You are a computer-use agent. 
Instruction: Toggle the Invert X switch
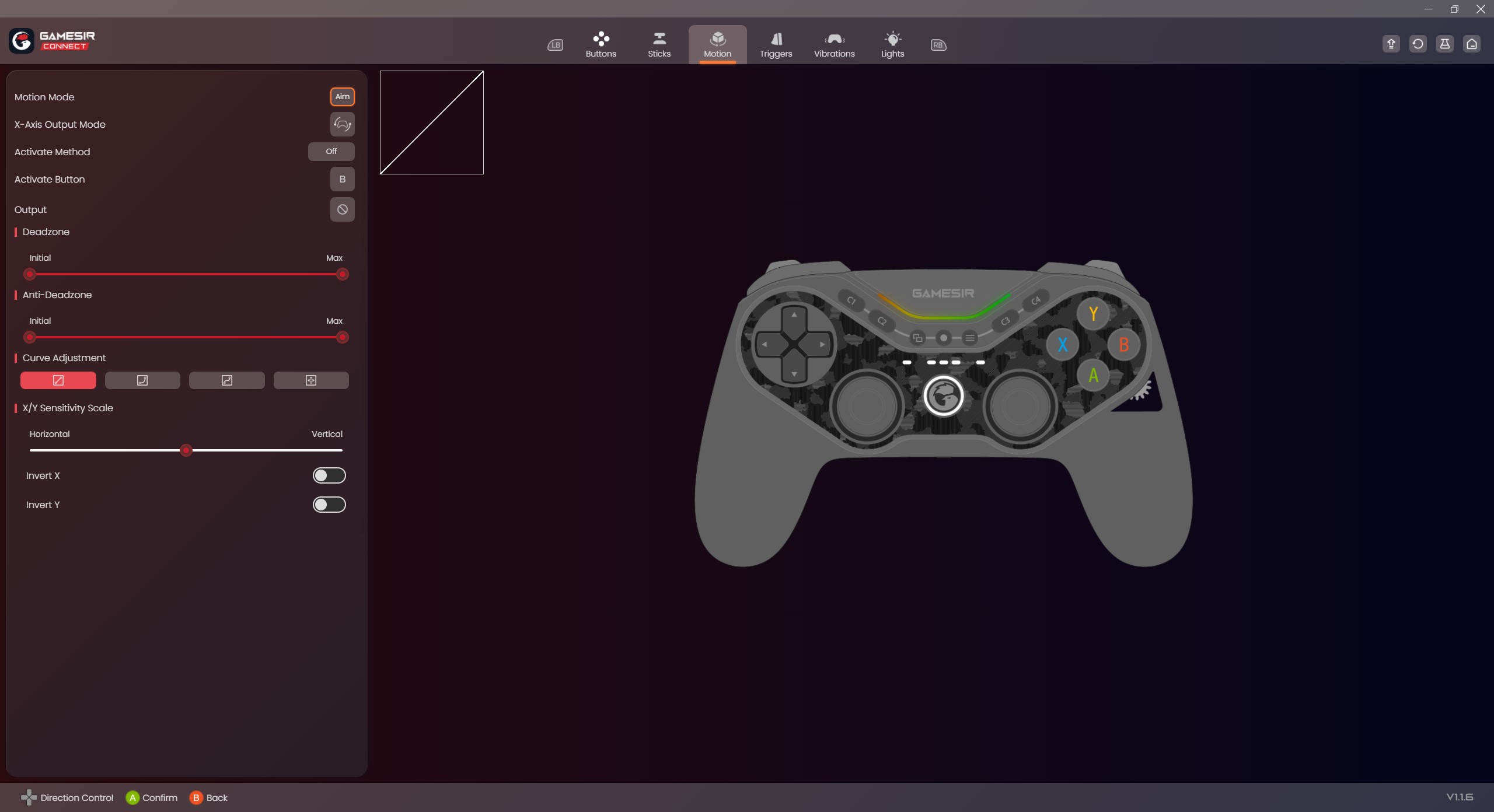pos(329,475)
